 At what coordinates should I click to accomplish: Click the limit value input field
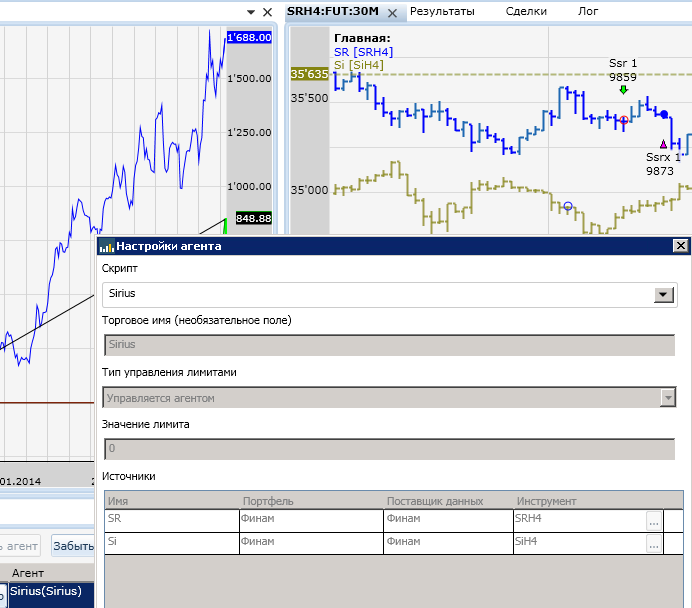click(388, 449)
